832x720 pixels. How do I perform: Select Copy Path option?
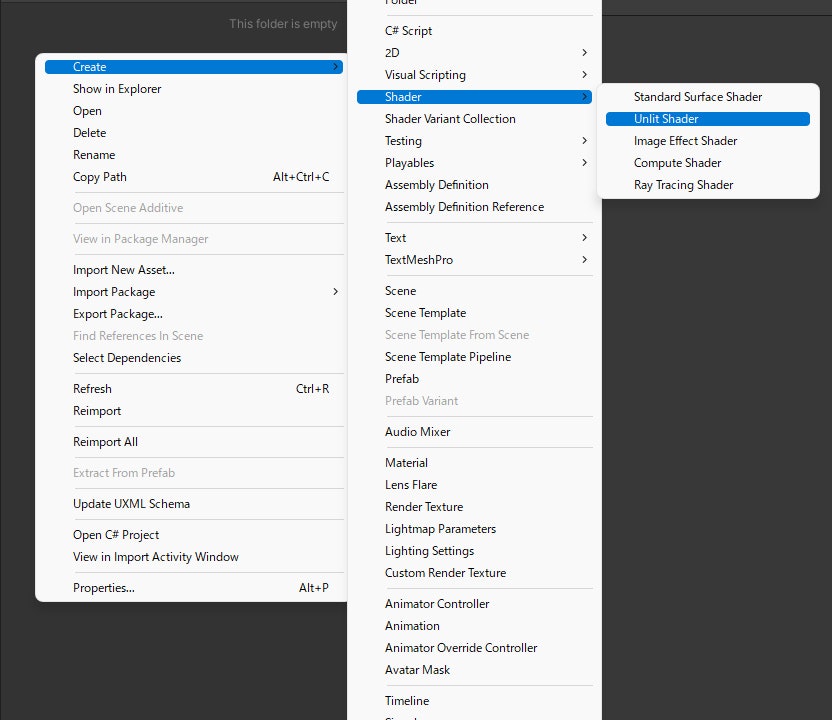[194, 177]
